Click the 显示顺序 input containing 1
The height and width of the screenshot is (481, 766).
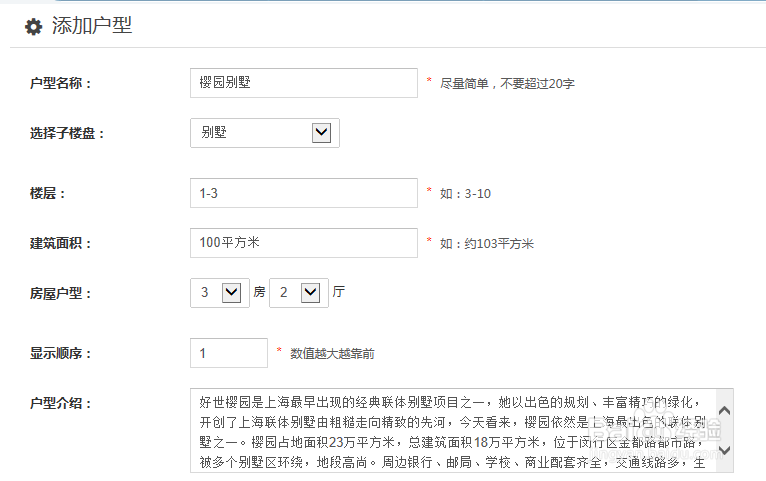229,353
